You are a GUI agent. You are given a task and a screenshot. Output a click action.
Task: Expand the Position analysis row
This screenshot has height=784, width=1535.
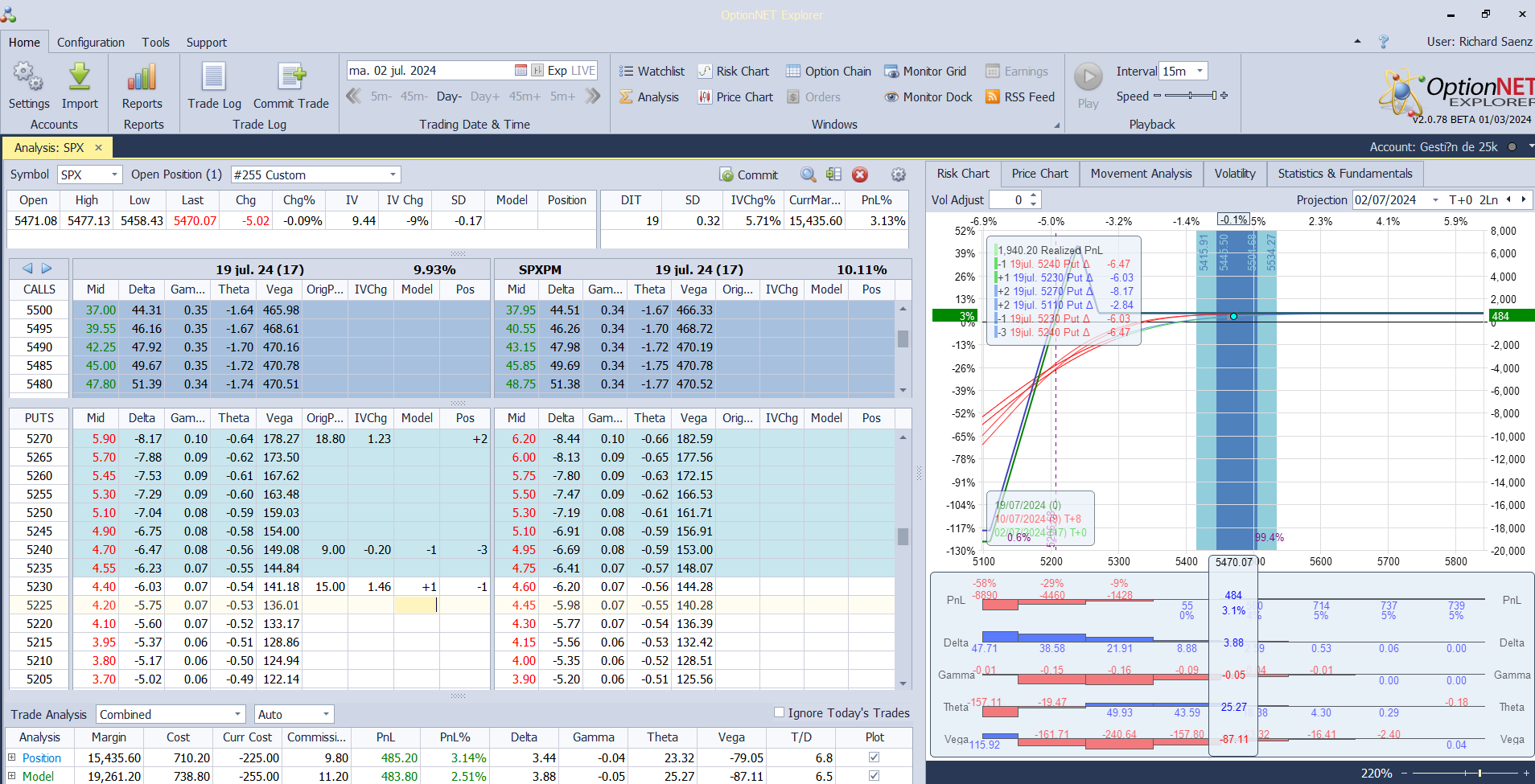coord(12,757)
